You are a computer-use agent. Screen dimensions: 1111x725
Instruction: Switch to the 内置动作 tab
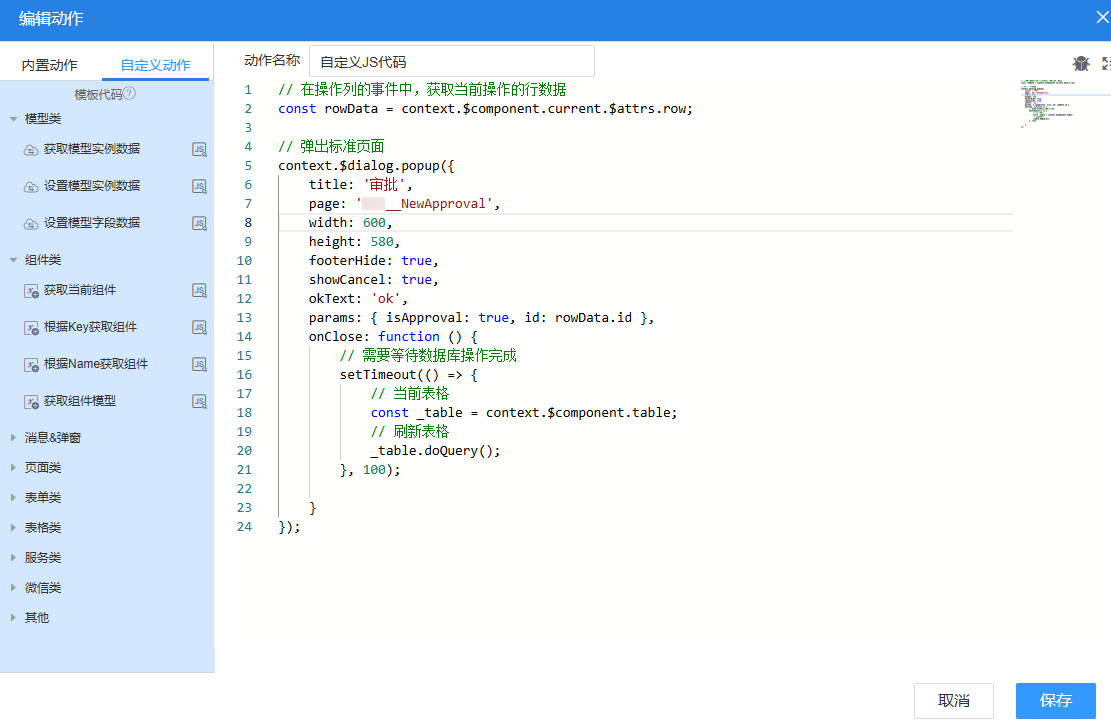pos(50,65)
